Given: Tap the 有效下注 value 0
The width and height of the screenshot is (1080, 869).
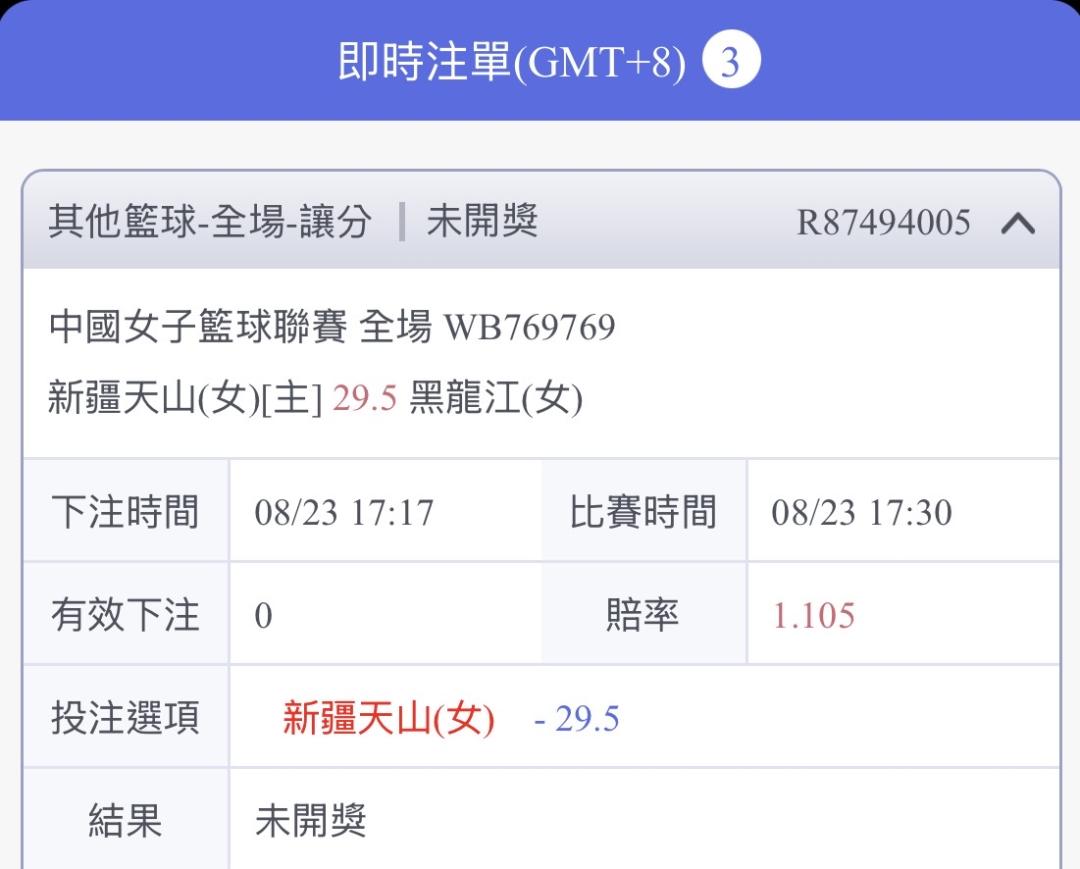Looking at the screenshot, I should tap(263, 616).
